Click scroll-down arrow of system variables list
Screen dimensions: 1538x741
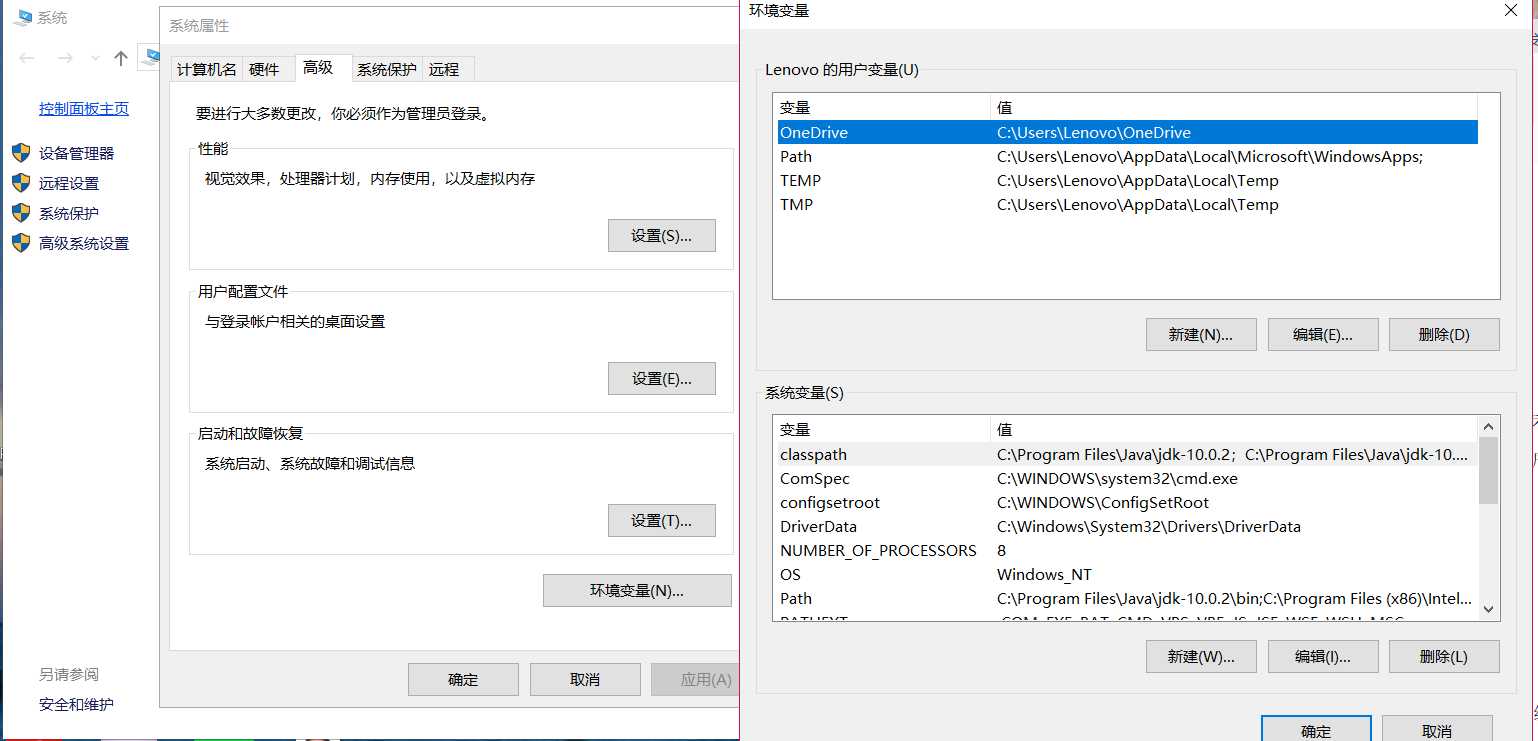click(1488, 609)
